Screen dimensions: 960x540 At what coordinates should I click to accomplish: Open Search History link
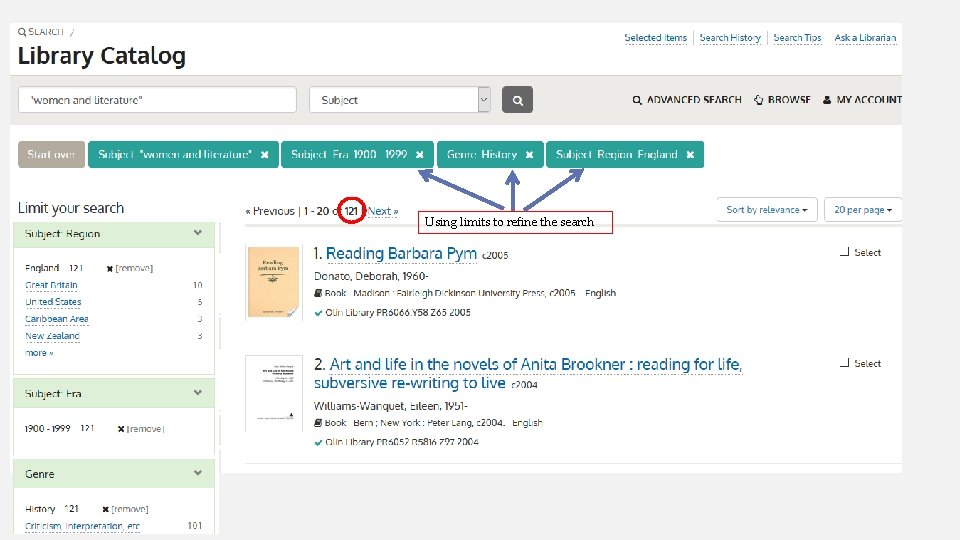pyautogui.click(x=730, y=38)
